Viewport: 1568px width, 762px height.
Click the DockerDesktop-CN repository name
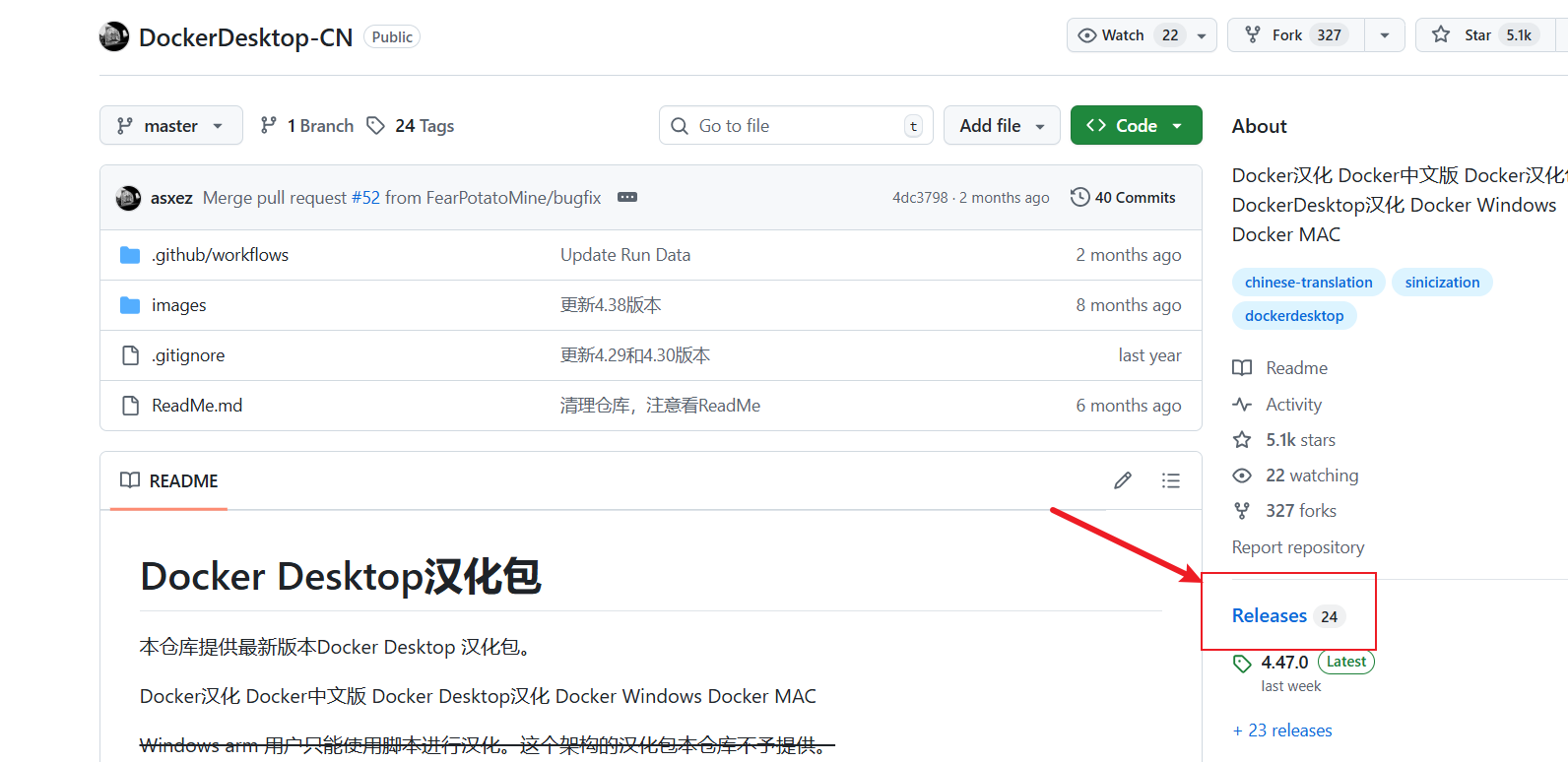pyautogui.click(x=245, y=37)
